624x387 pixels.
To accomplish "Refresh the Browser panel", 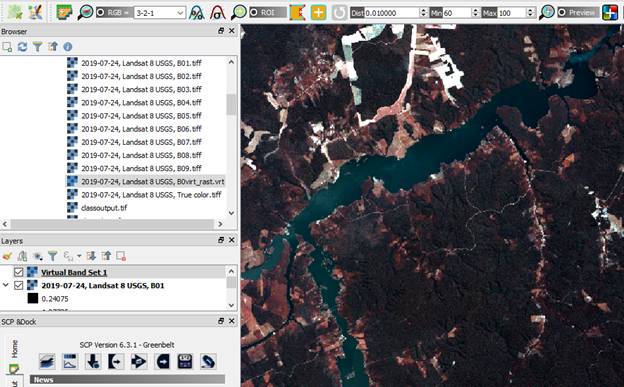I will pos(22,47).
